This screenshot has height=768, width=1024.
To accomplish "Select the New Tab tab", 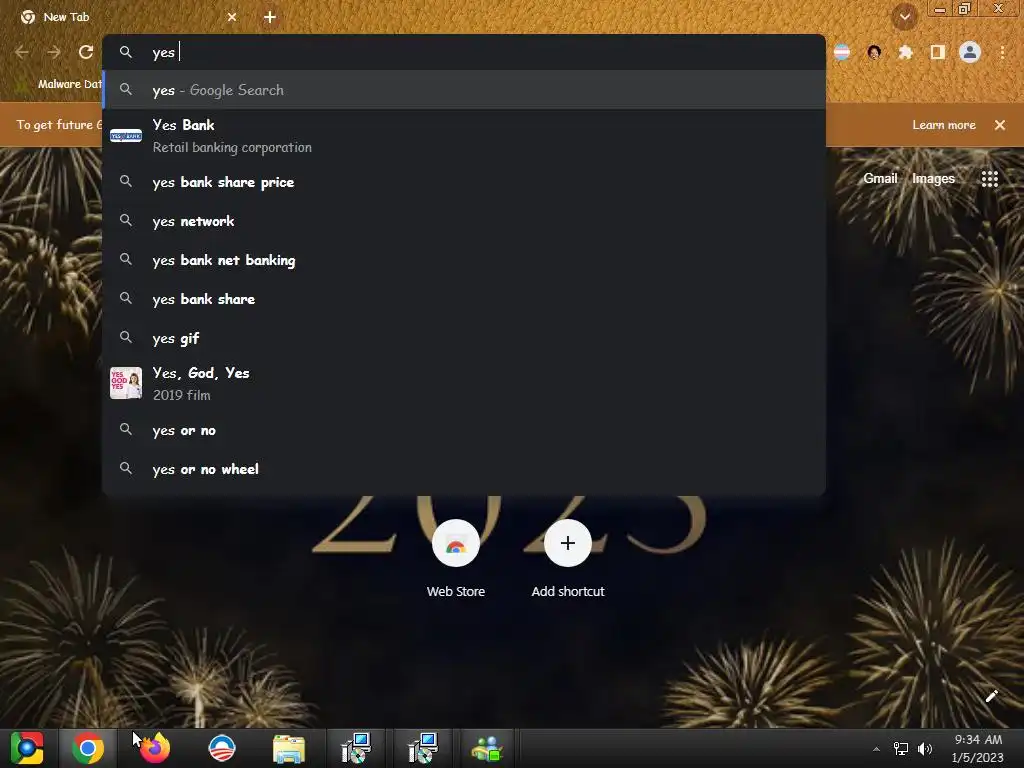I will [x=127, y=17].
